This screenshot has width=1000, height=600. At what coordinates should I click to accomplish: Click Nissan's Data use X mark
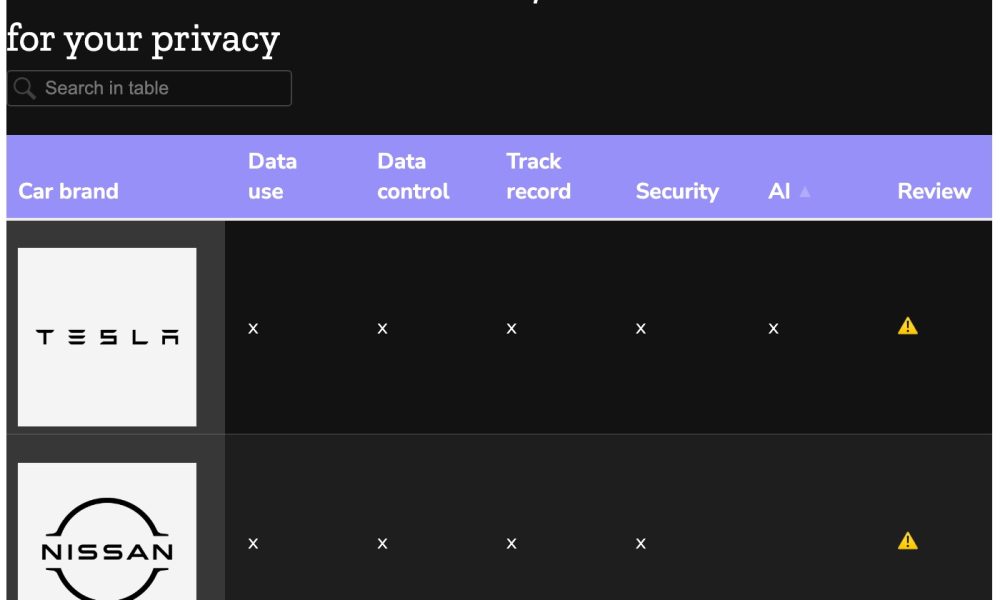click(253, 543)
